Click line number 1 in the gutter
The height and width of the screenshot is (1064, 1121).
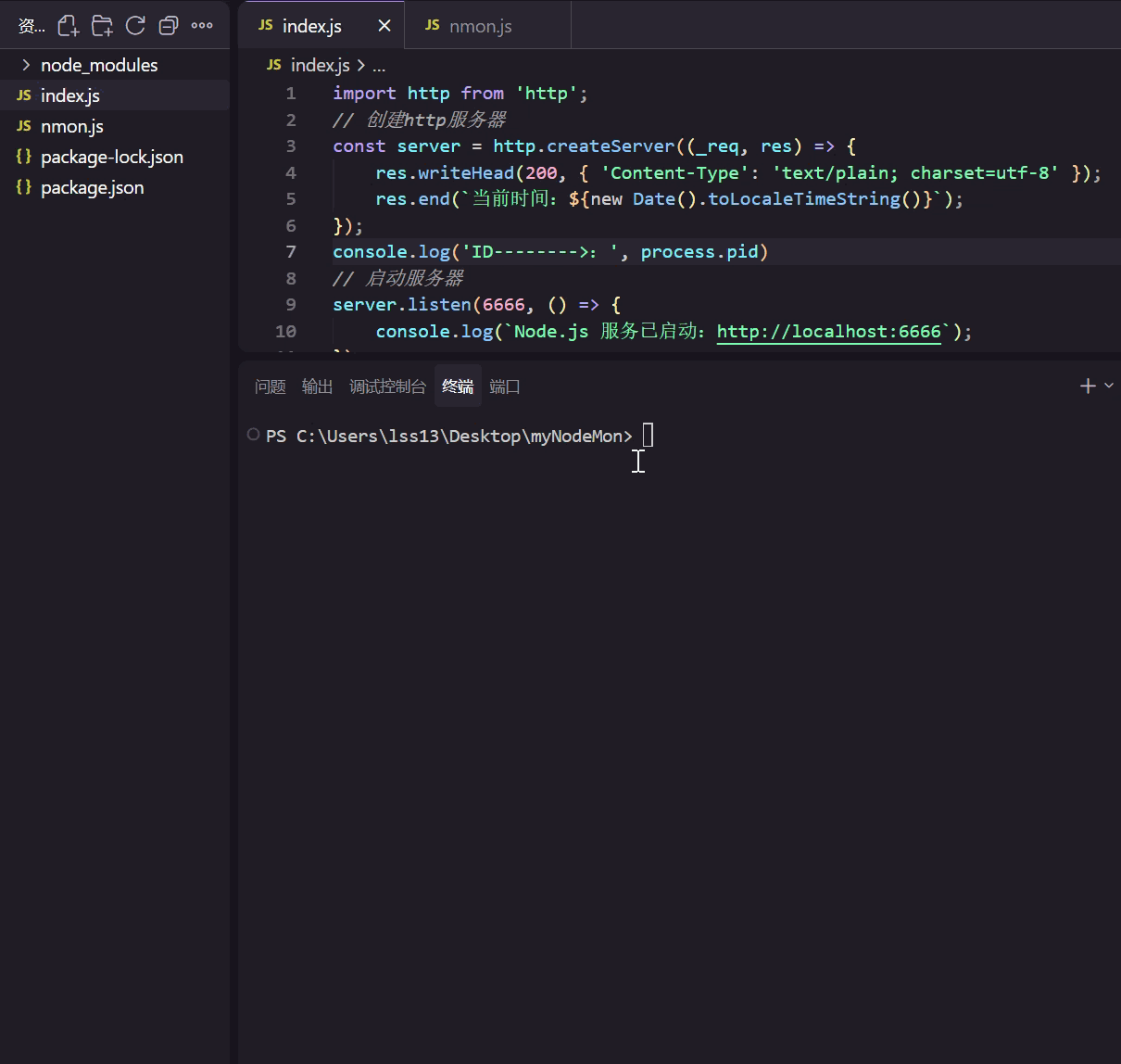[291, 93]
